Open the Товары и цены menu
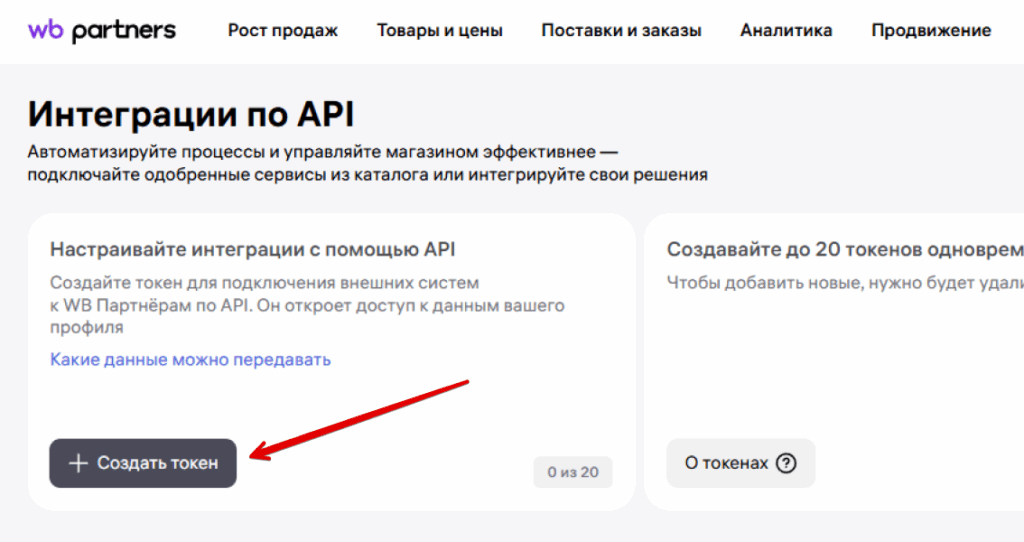Image resolution: width=1024 pixels, height=542 pixels. pos(440,30)
